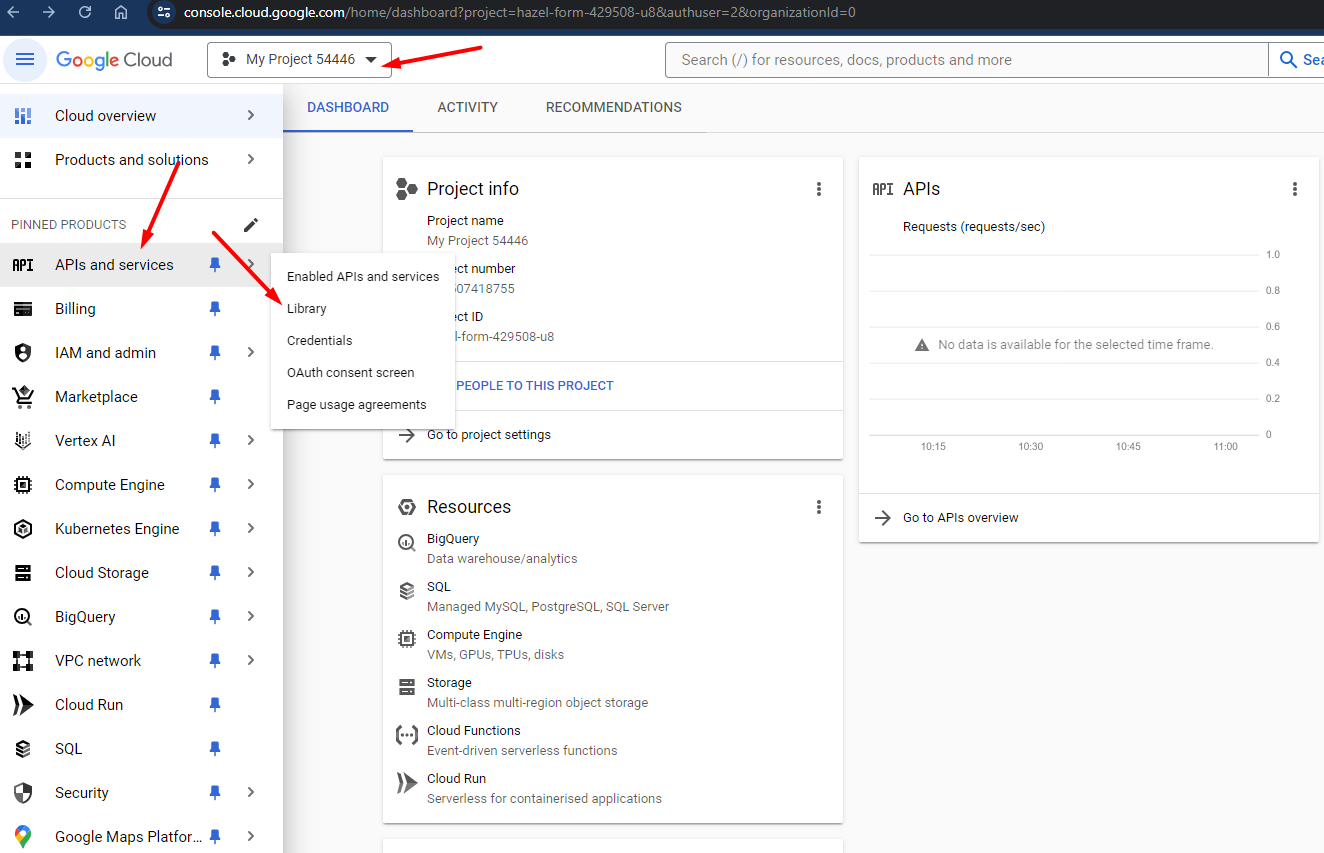Unpin Cloud Storage from sidebar
1324x853 pixels.
pyautogui.click(x=214, y=573)
